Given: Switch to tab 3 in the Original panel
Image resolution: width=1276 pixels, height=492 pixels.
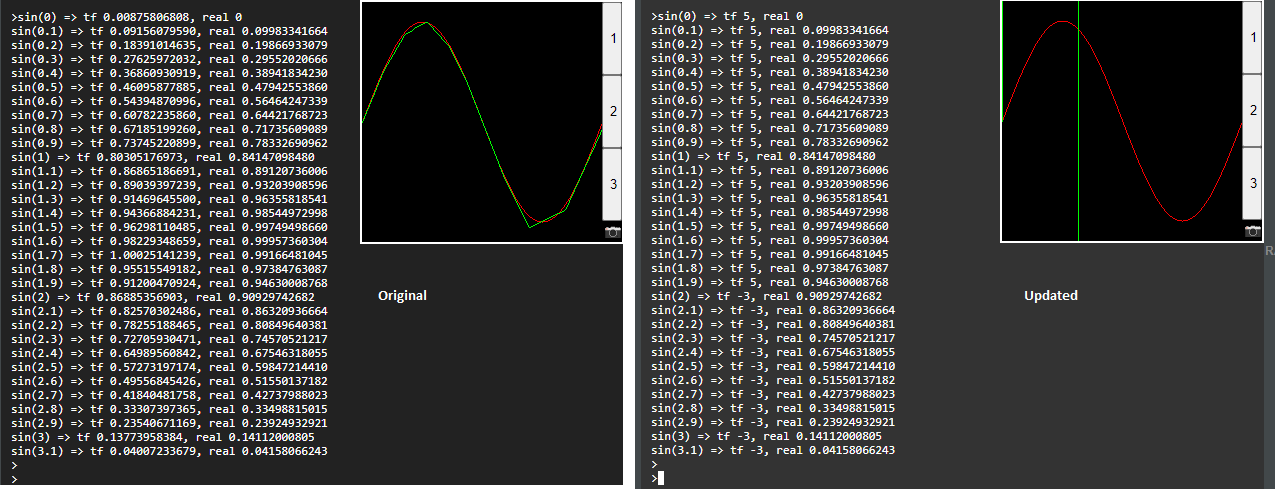Looking at the screenshot, I should [613, 184].
